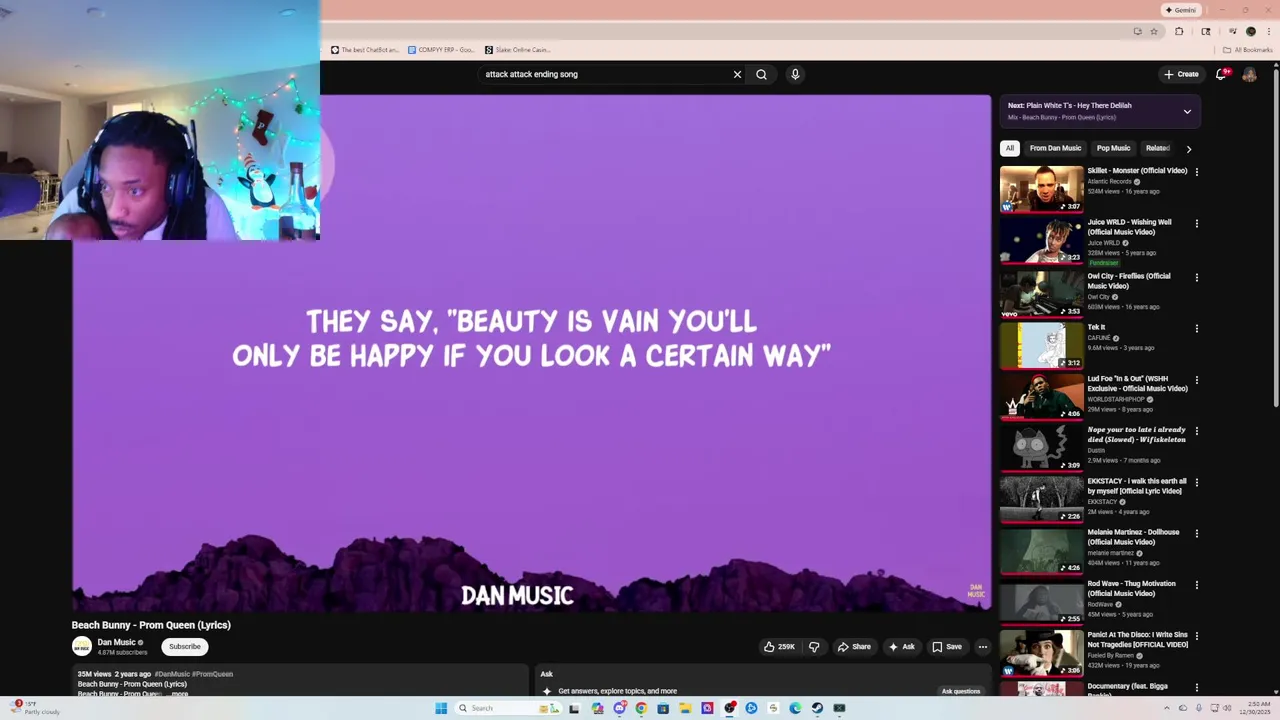1280x720 pixels.
Task: Open File Explorer from taskbar
Action: coord(685,708)
